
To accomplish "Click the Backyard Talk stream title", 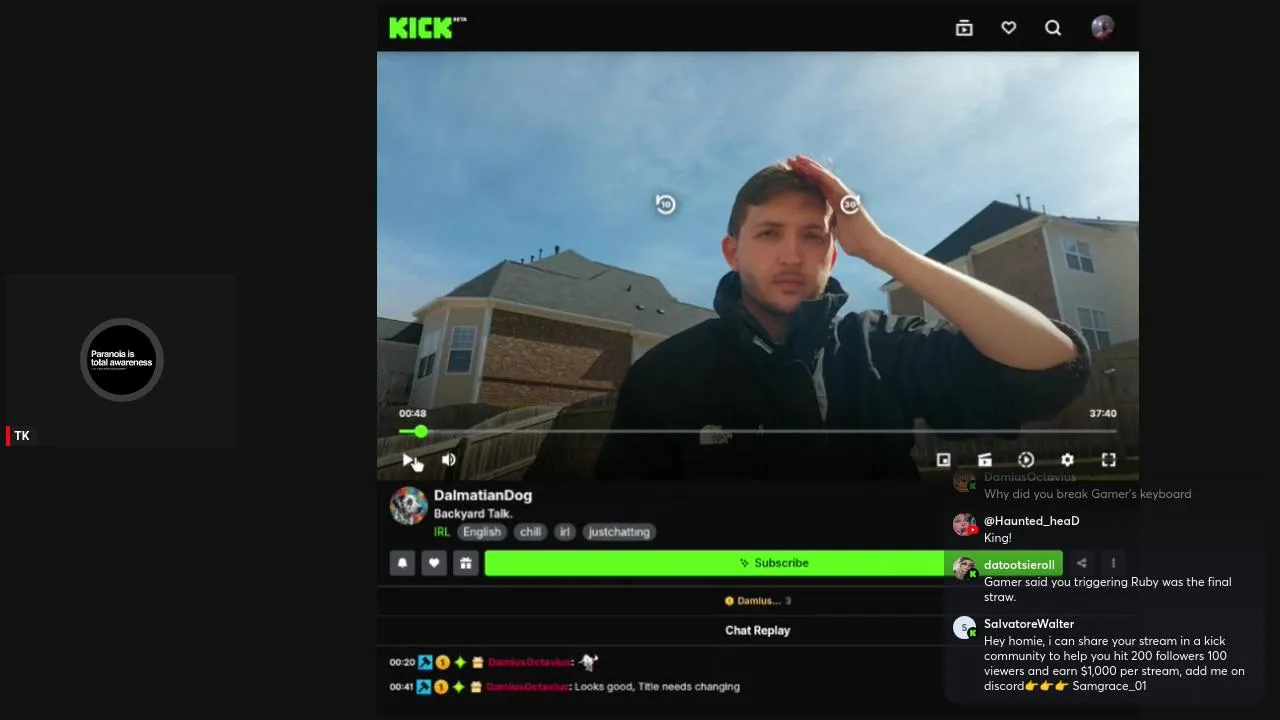I will 473,514.
